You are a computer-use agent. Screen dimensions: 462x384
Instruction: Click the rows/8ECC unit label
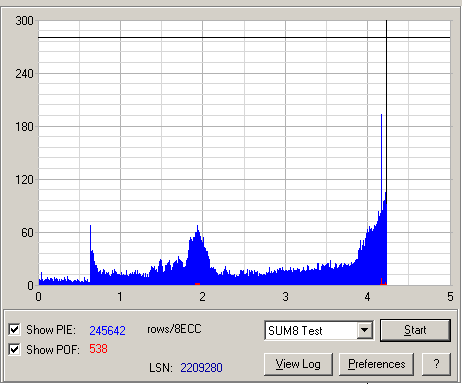point(174,329)
